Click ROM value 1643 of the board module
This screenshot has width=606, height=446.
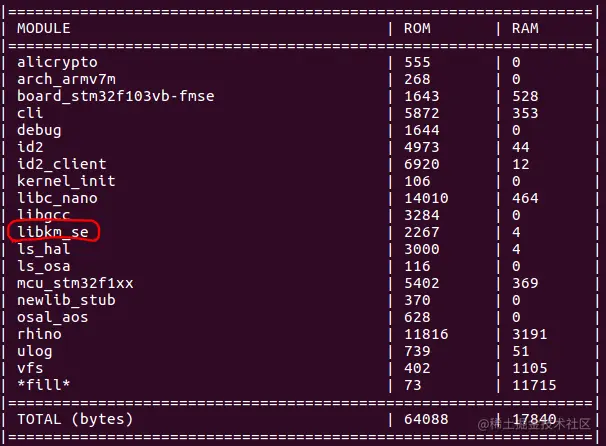tap(422, 96)
